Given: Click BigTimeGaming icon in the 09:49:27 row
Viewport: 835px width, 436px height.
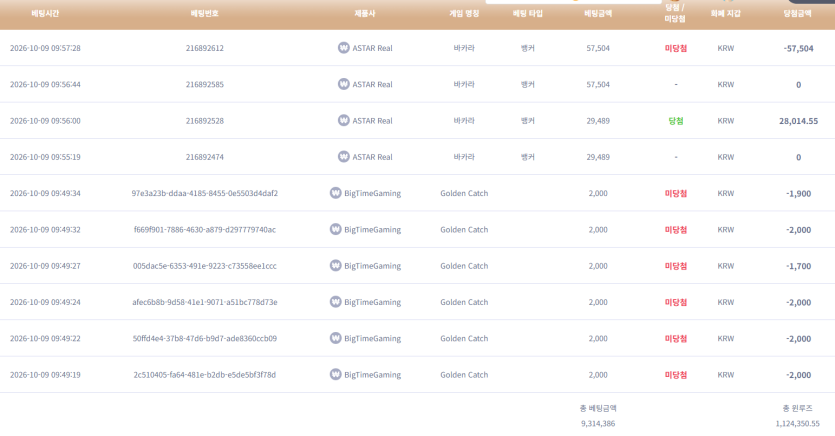Looking at the screenshot, I should point(335,265).
